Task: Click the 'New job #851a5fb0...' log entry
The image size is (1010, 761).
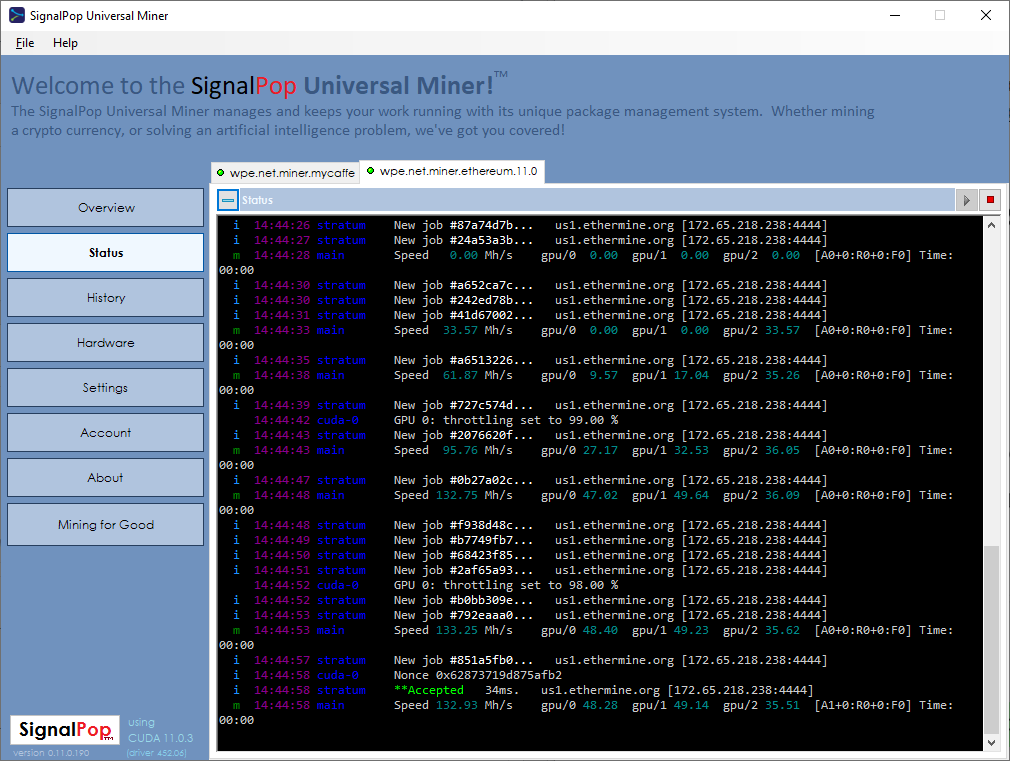Action: coord(464,660)
